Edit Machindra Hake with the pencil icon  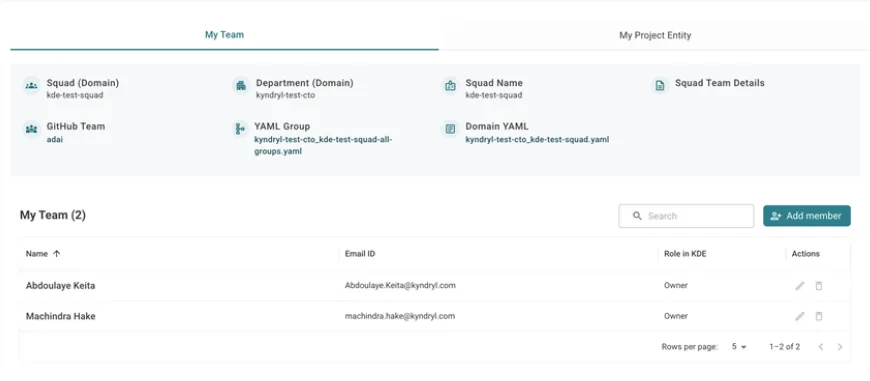coord(800,316)
